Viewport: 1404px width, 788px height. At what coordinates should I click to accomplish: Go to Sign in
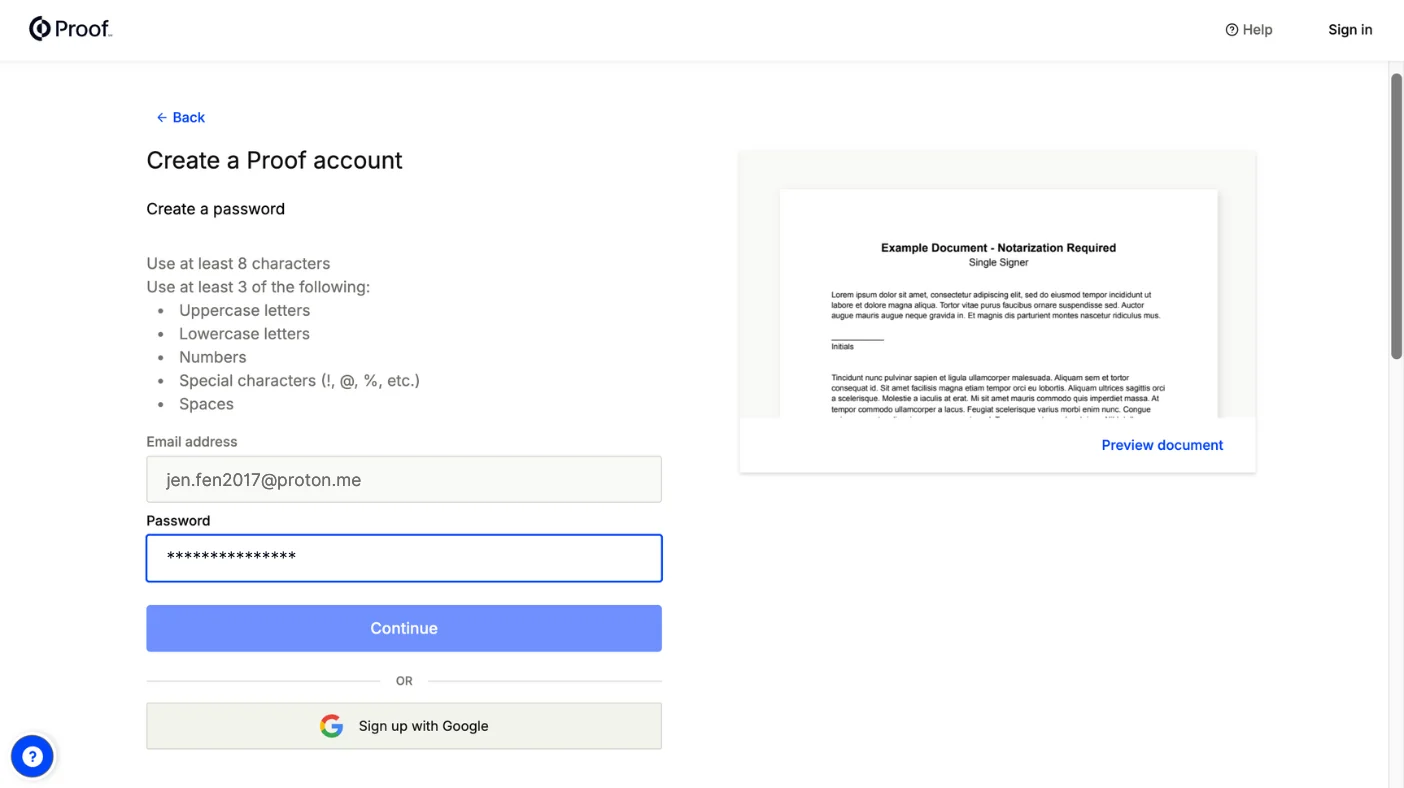pos(1350,30)
